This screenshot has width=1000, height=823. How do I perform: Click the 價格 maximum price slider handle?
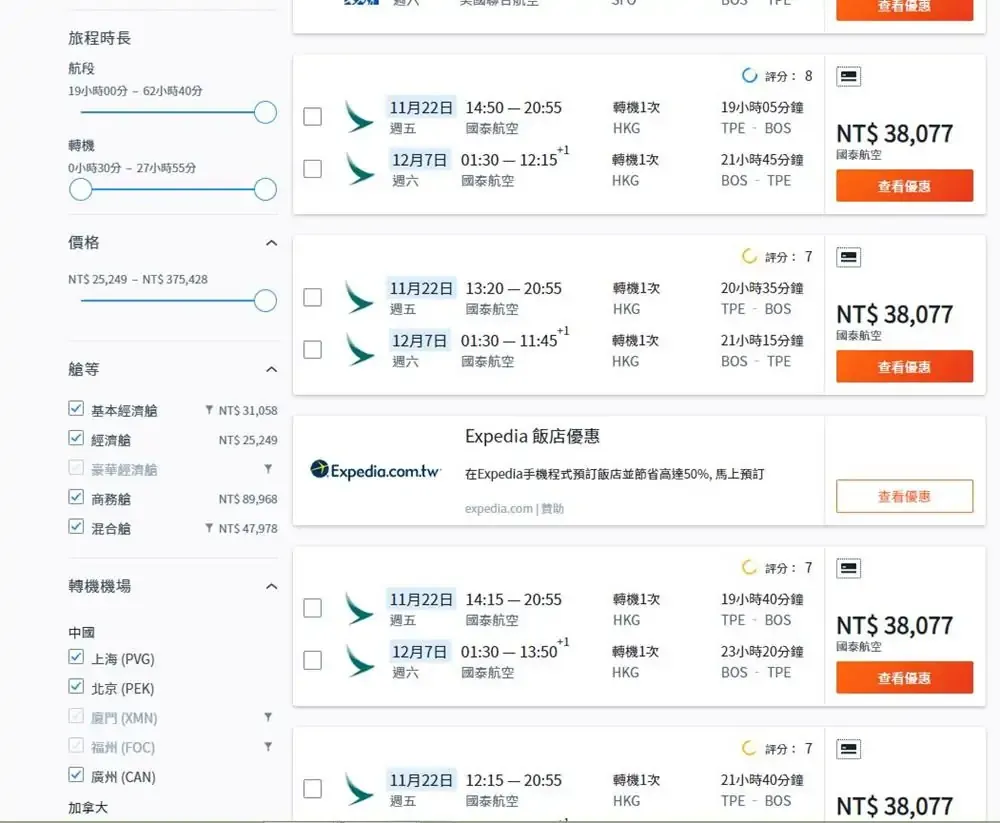[x=265, y=300]
